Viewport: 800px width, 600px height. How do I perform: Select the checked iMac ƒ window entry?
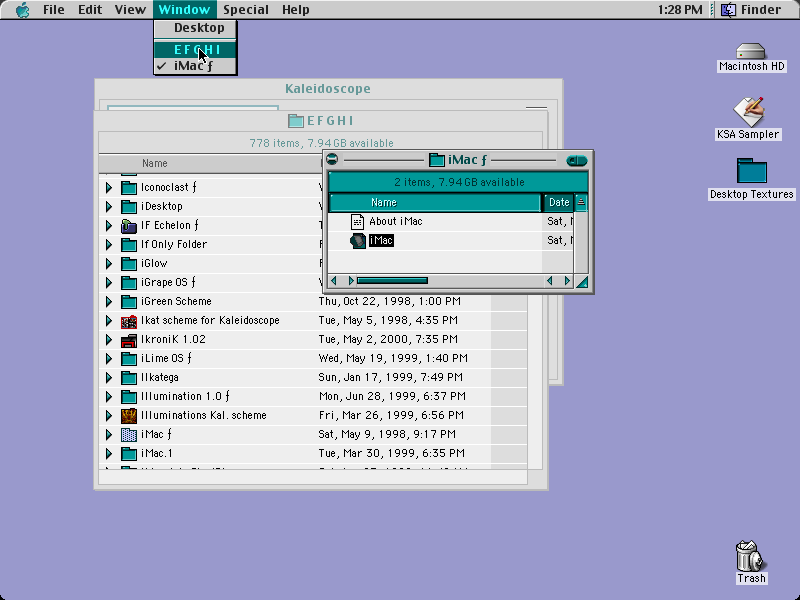point(195,66)
